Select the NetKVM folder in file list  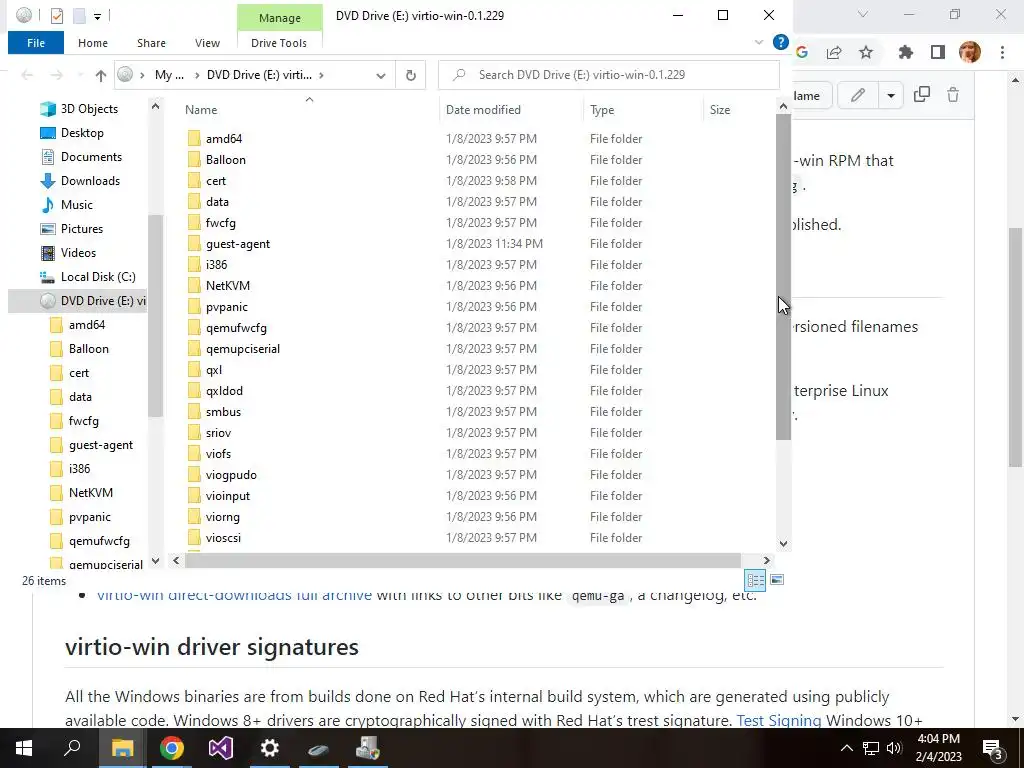pyautogui.click(x=227, y=285)
